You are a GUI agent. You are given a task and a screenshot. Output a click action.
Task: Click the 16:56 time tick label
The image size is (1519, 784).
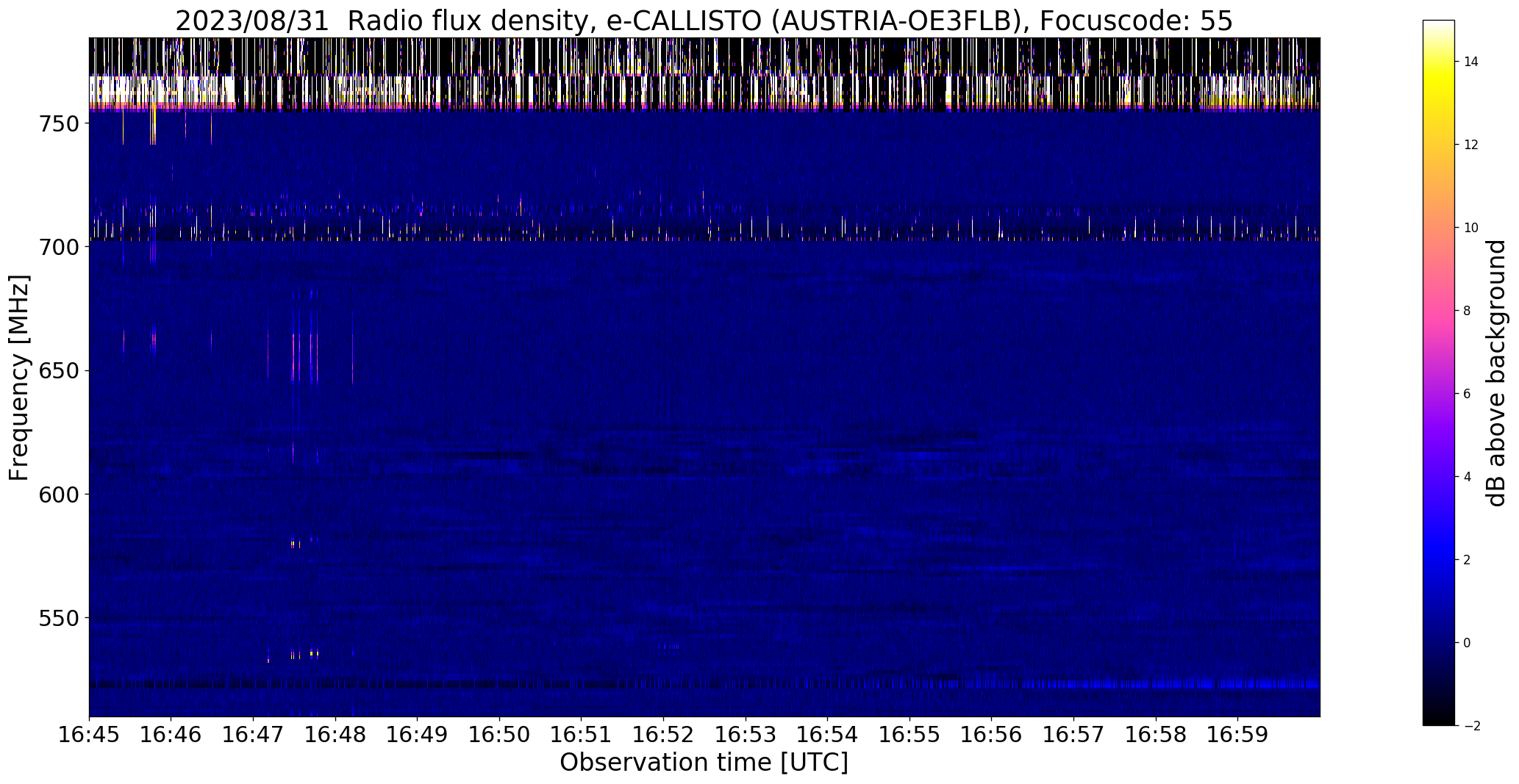(992, 735)
